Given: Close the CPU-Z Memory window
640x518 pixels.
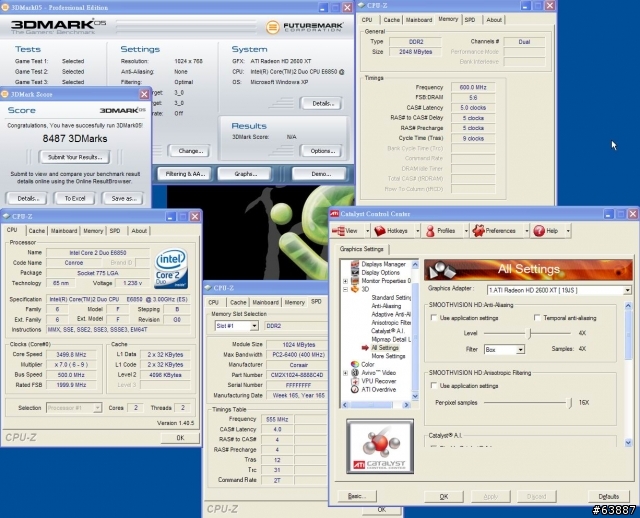Looking at the screenshot, I should pos(549,5).
